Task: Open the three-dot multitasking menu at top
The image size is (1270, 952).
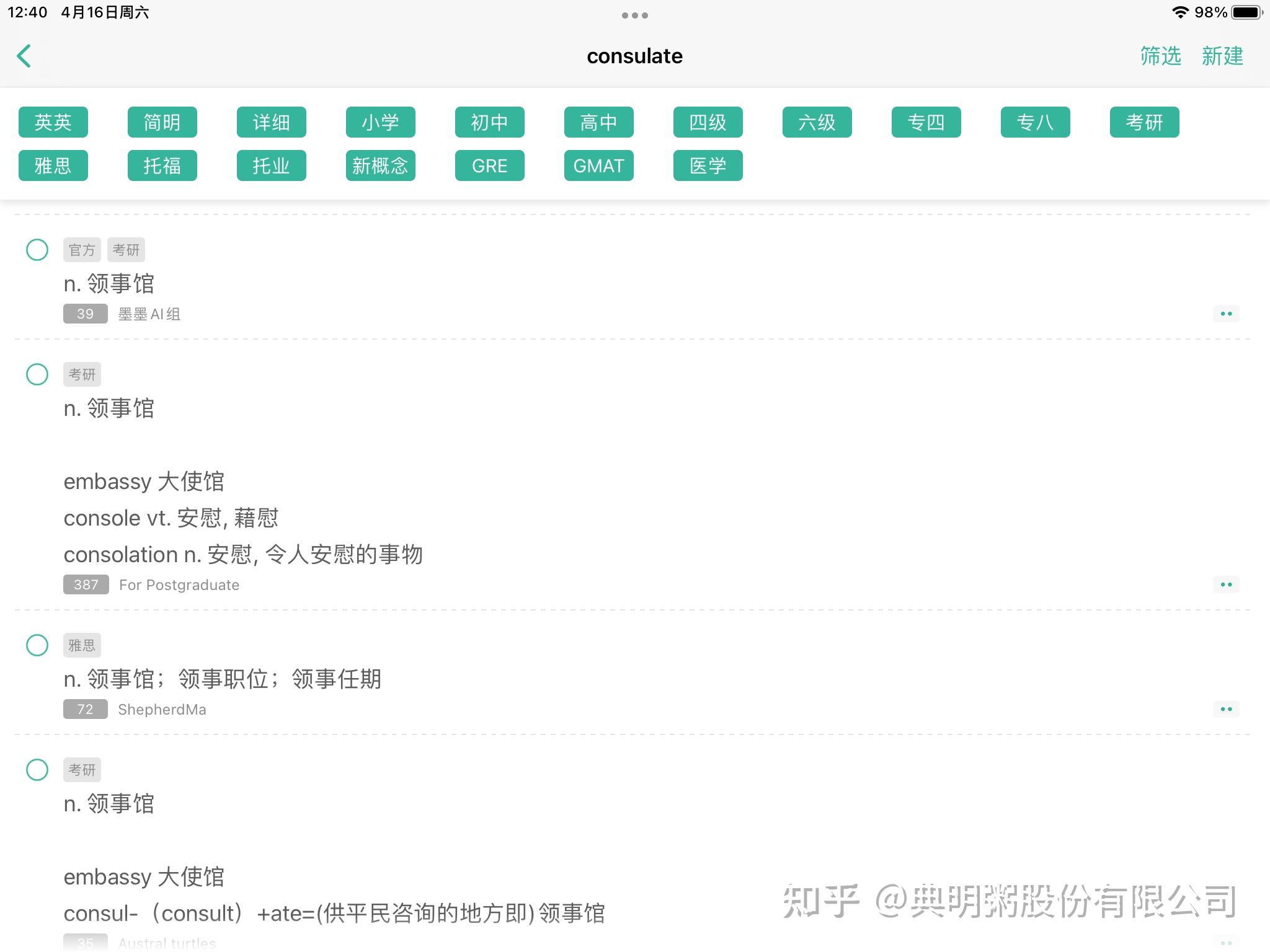Action: [x=634, y=15]
